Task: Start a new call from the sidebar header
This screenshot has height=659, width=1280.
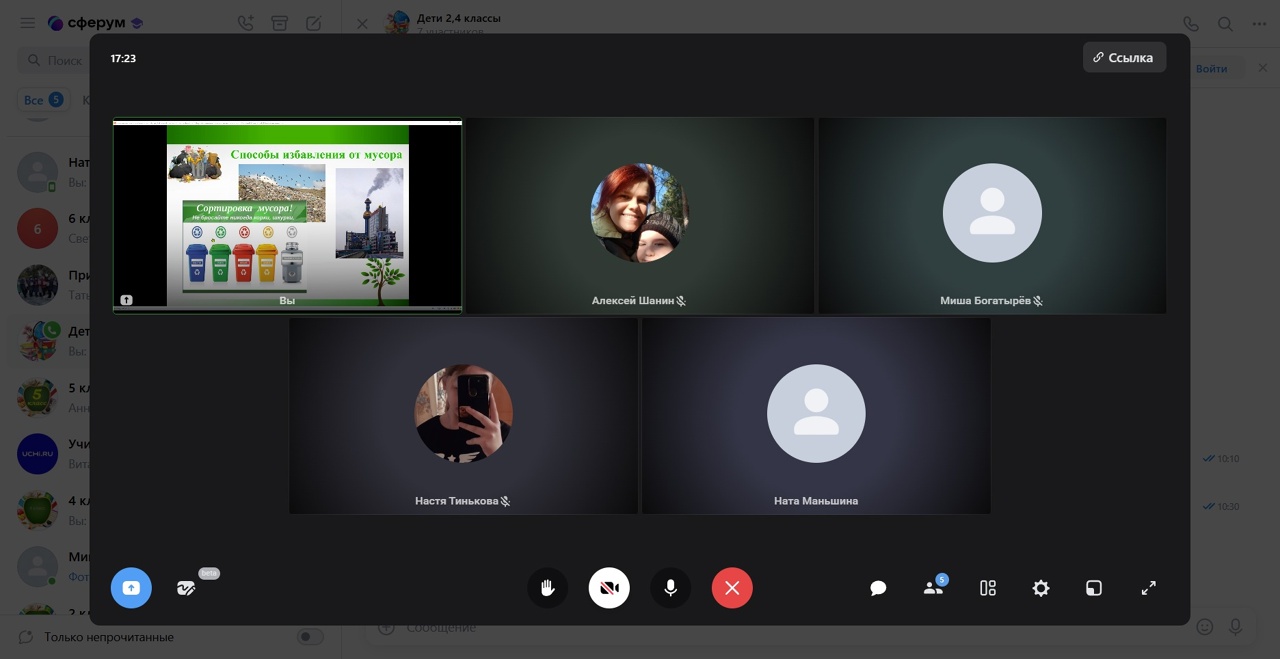Action: [x=245, y=23]
